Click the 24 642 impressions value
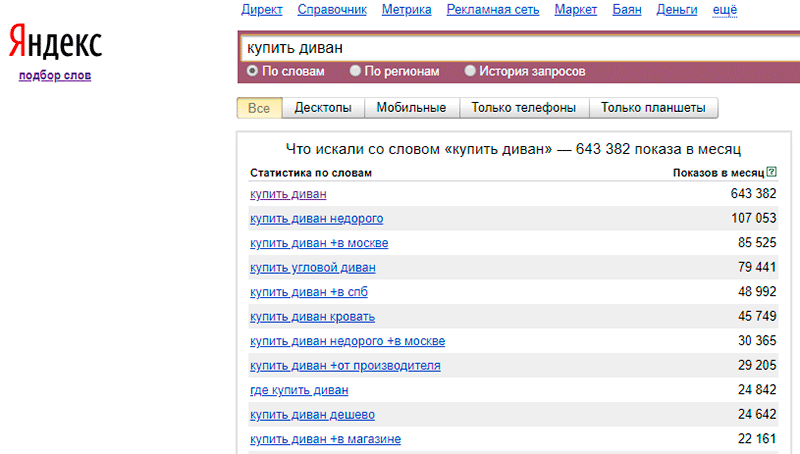This screenshot has width=800, height=454. coord(757,414)
